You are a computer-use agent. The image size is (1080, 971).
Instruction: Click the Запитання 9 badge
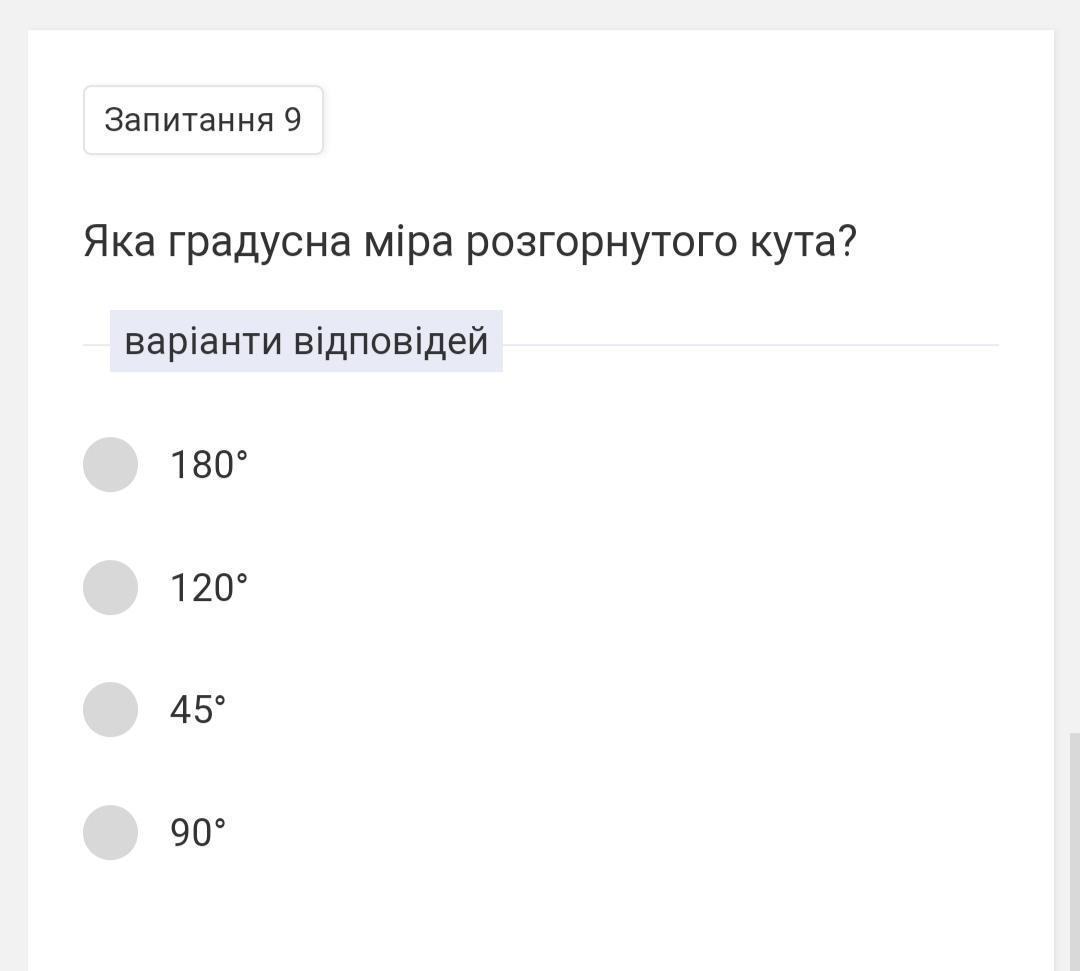click(203, 120)
